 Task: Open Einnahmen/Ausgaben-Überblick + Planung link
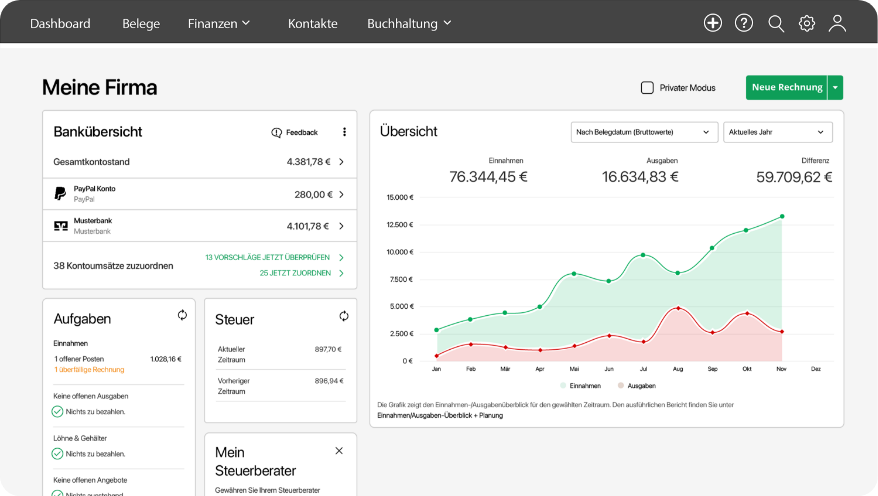coord(440,415)
